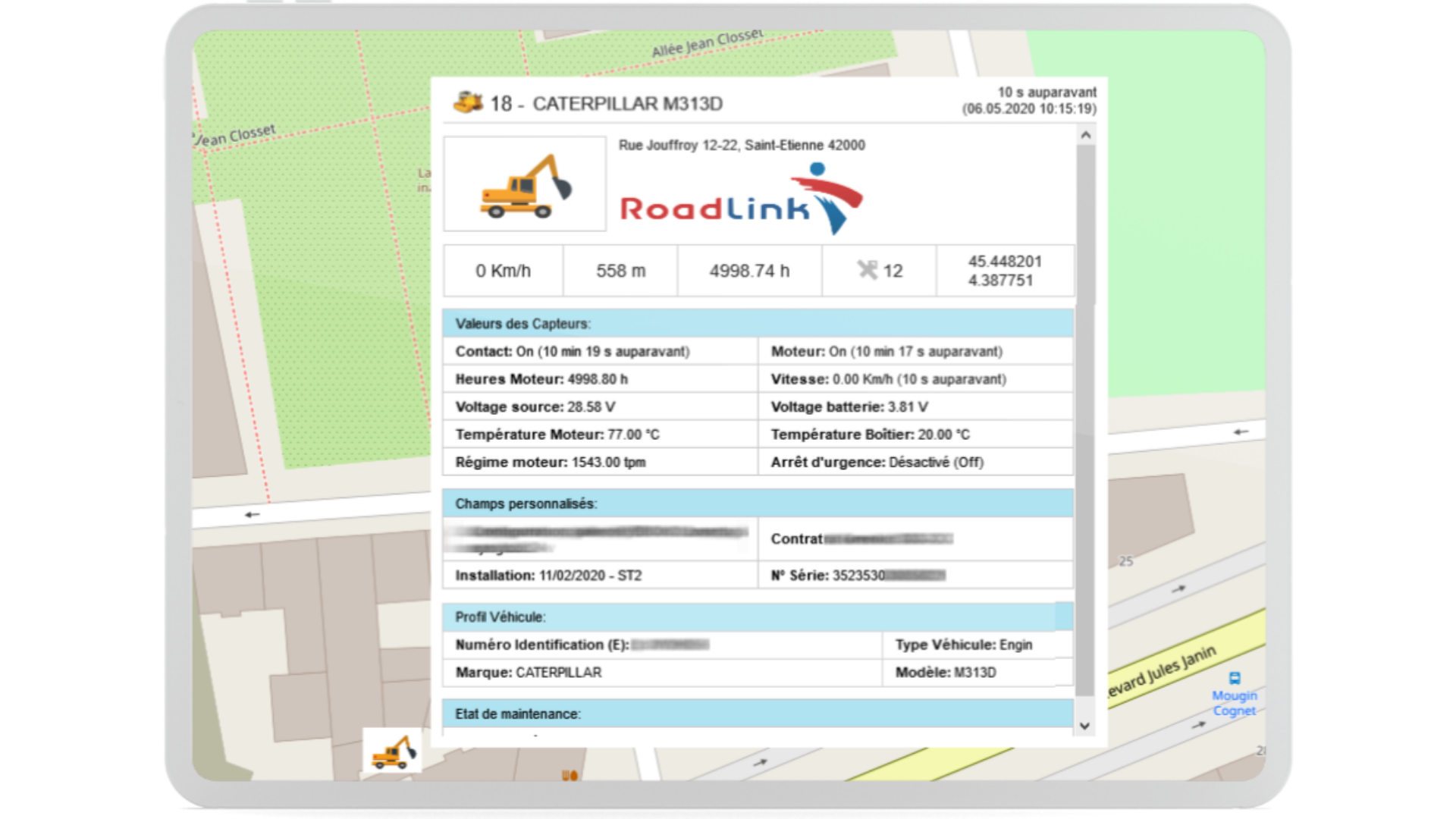Click the 'N° Série: 3523530' cell
1456x819 pixels.
[916, 576]
